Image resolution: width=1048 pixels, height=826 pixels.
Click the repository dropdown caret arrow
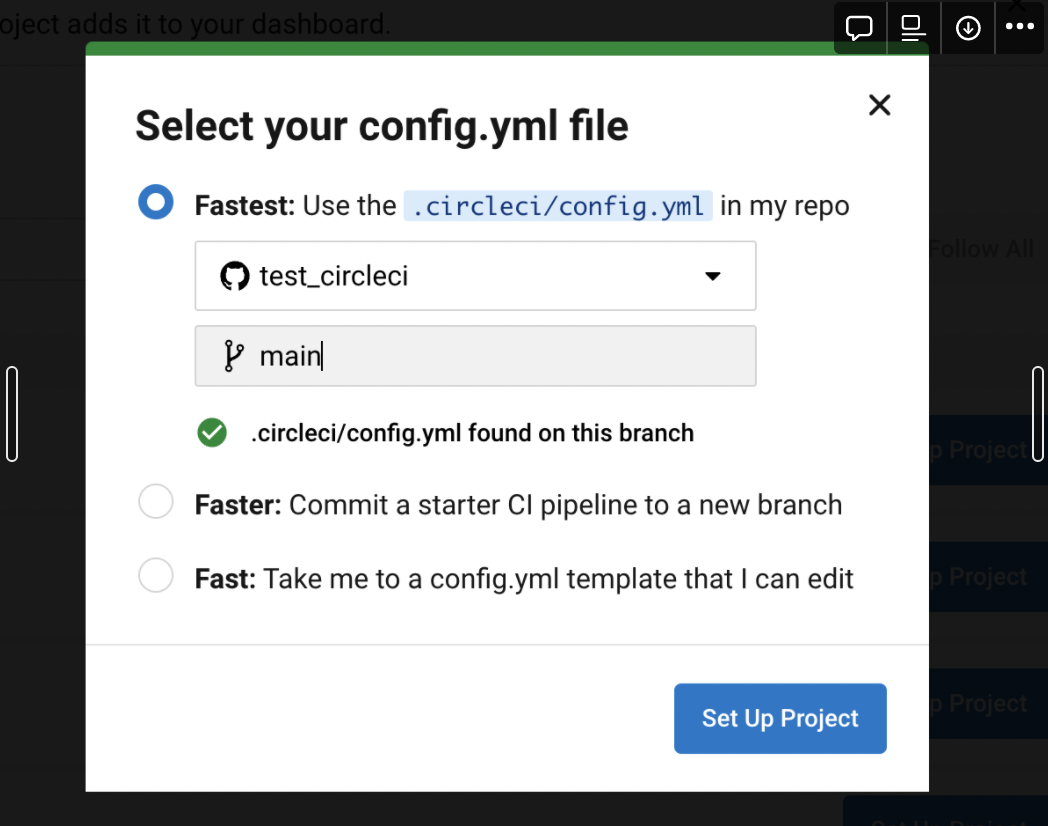click(713, 276)
